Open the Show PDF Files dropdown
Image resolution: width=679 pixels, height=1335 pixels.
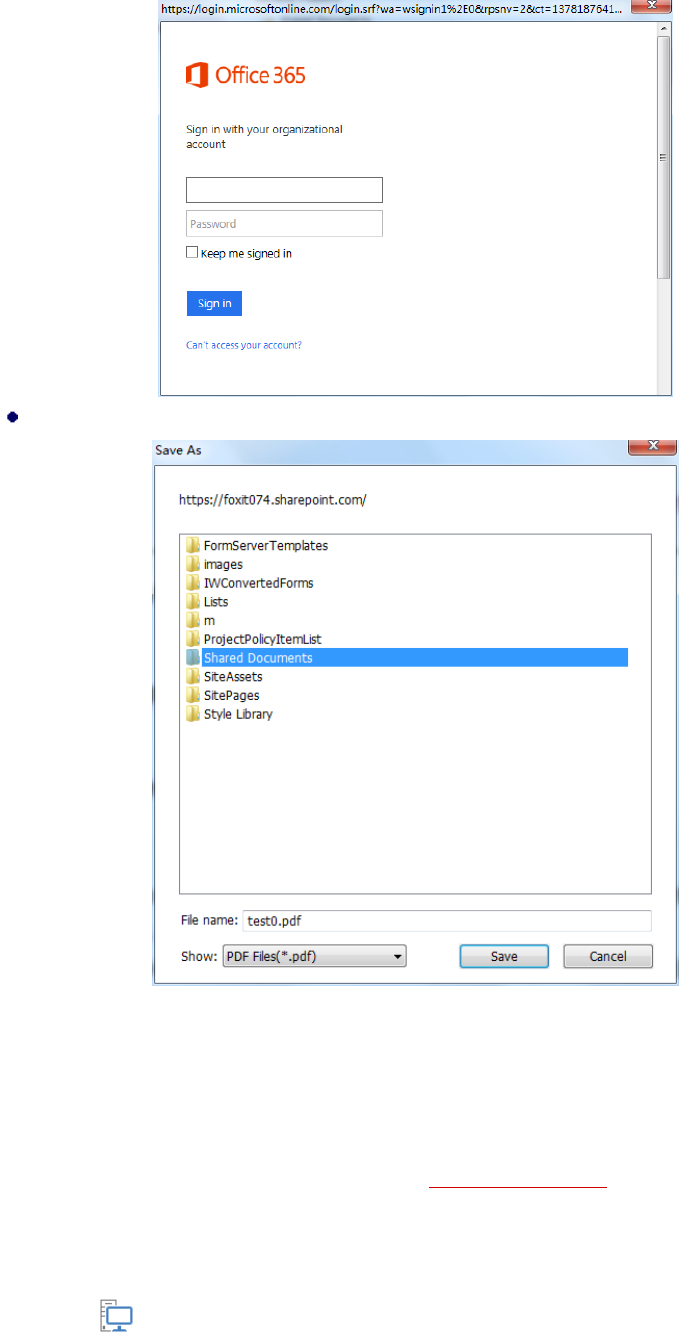click(314, 956)
